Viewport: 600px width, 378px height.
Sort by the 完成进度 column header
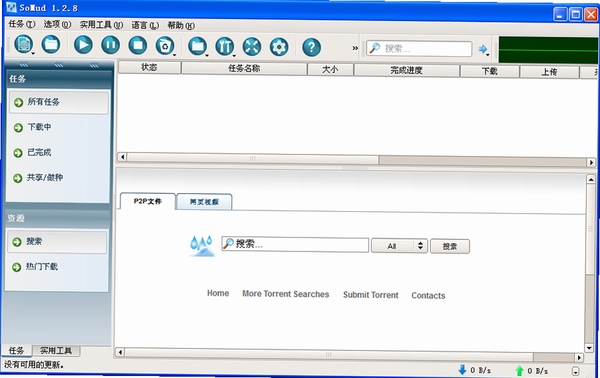tap(406, 70)
